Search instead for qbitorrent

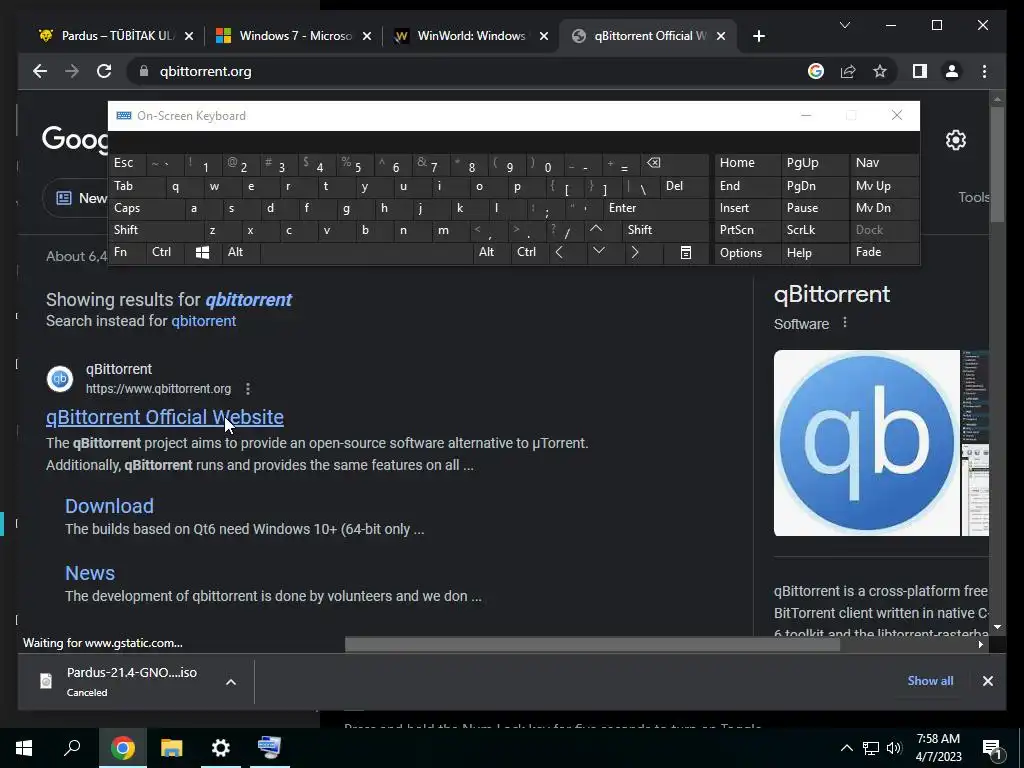[203, 321]
